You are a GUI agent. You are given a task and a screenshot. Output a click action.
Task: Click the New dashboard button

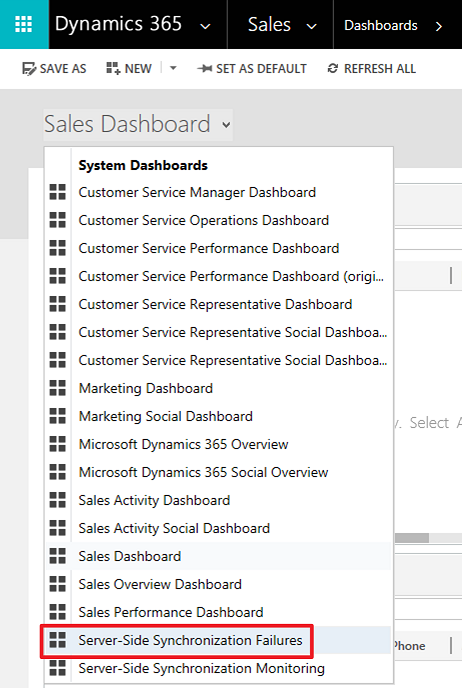[129, 69]
